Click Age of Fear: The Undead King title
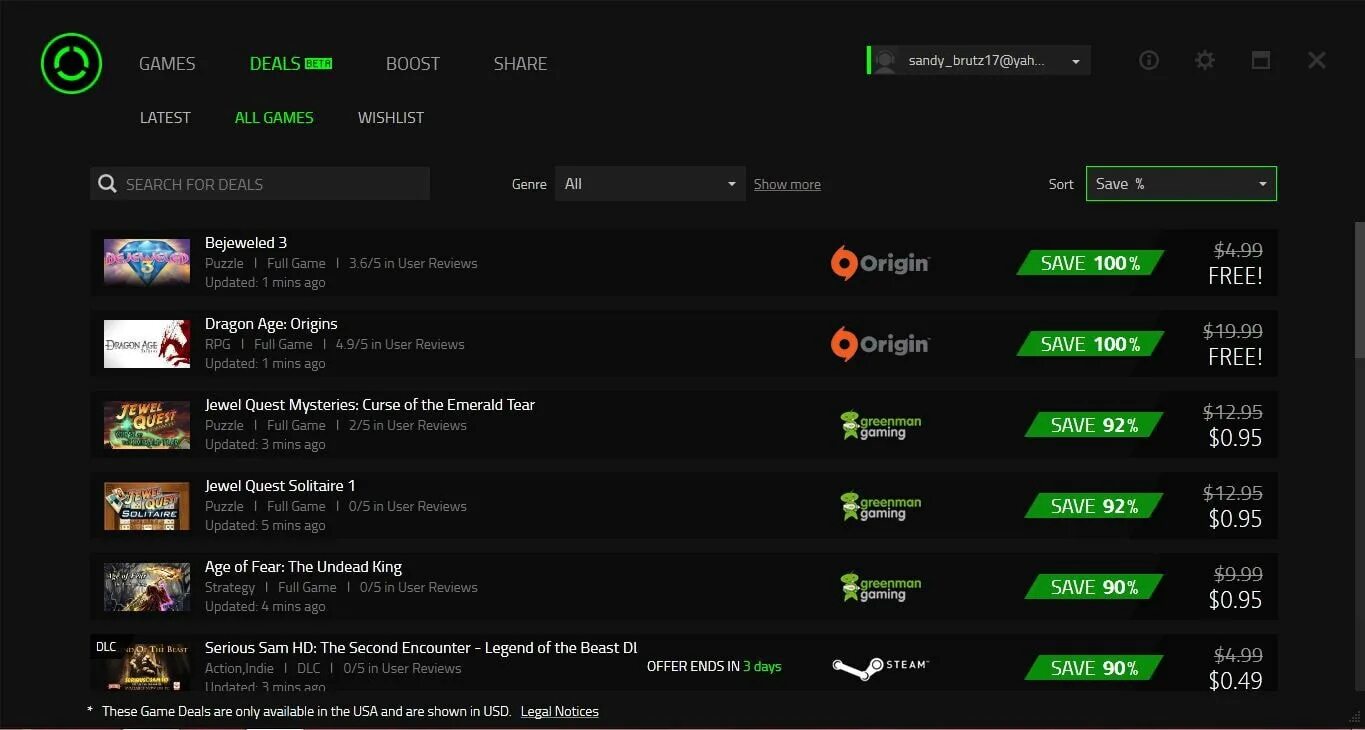 (303, 567)
